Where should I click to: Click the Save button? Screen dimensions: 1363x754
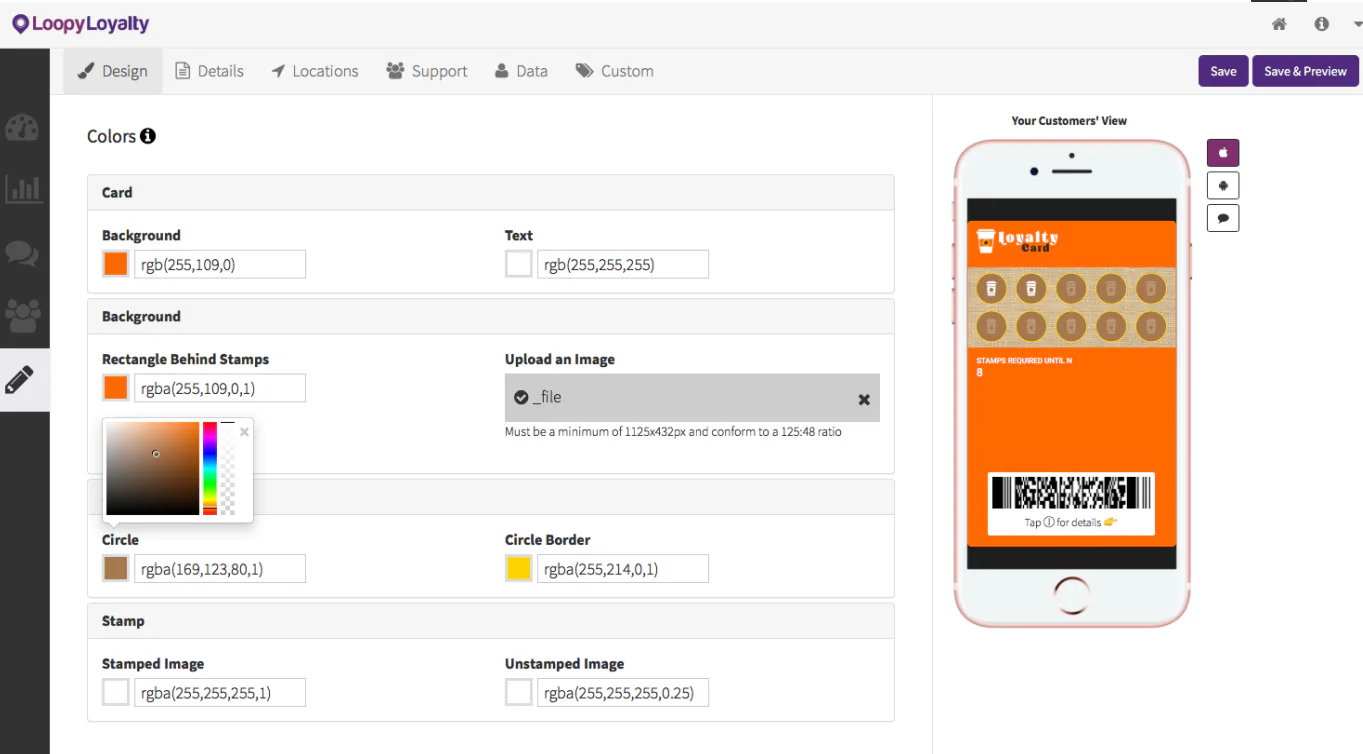tap(1223, 71)
